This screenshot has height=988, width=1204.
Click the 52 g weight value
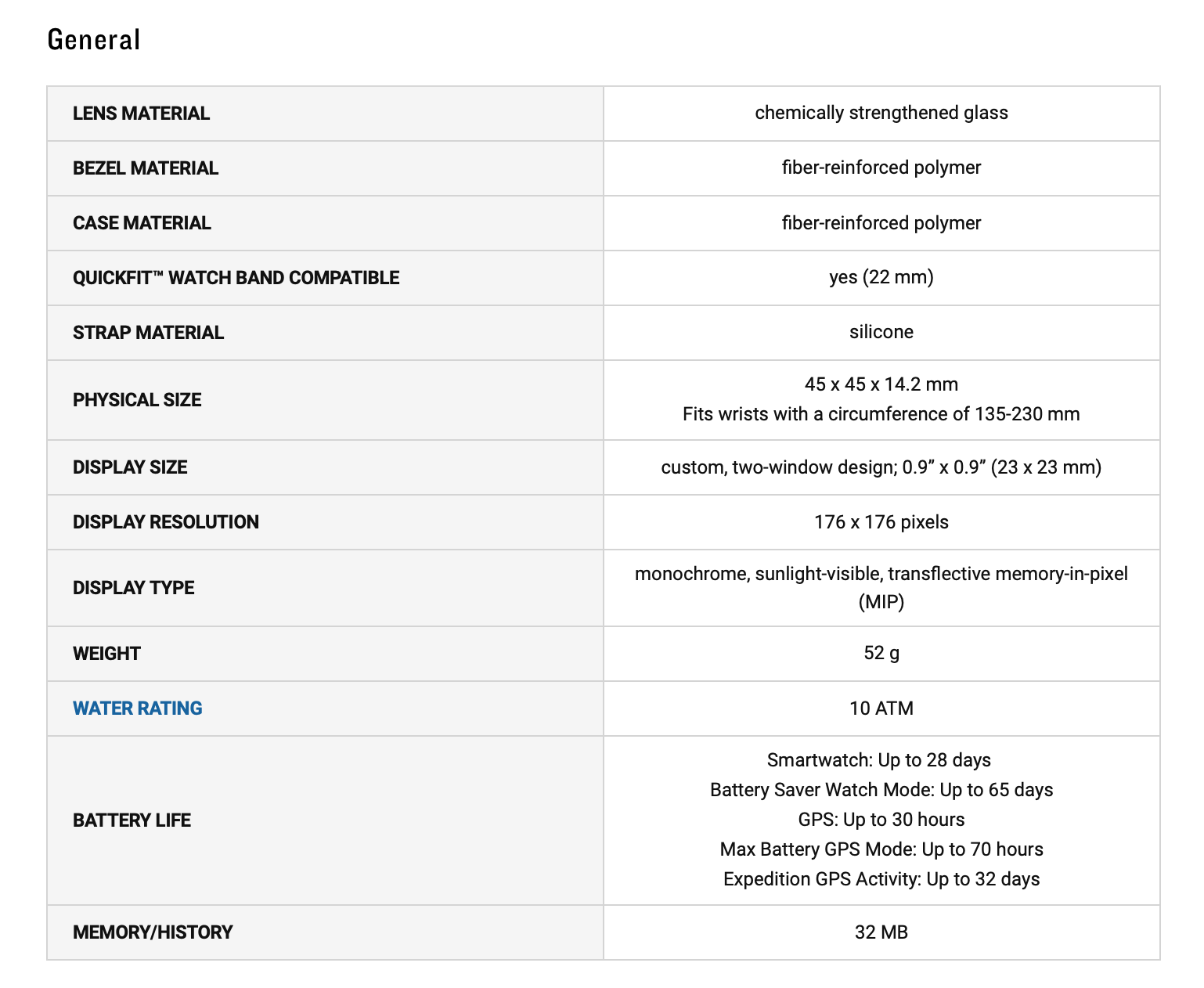(x=881, y=653)
